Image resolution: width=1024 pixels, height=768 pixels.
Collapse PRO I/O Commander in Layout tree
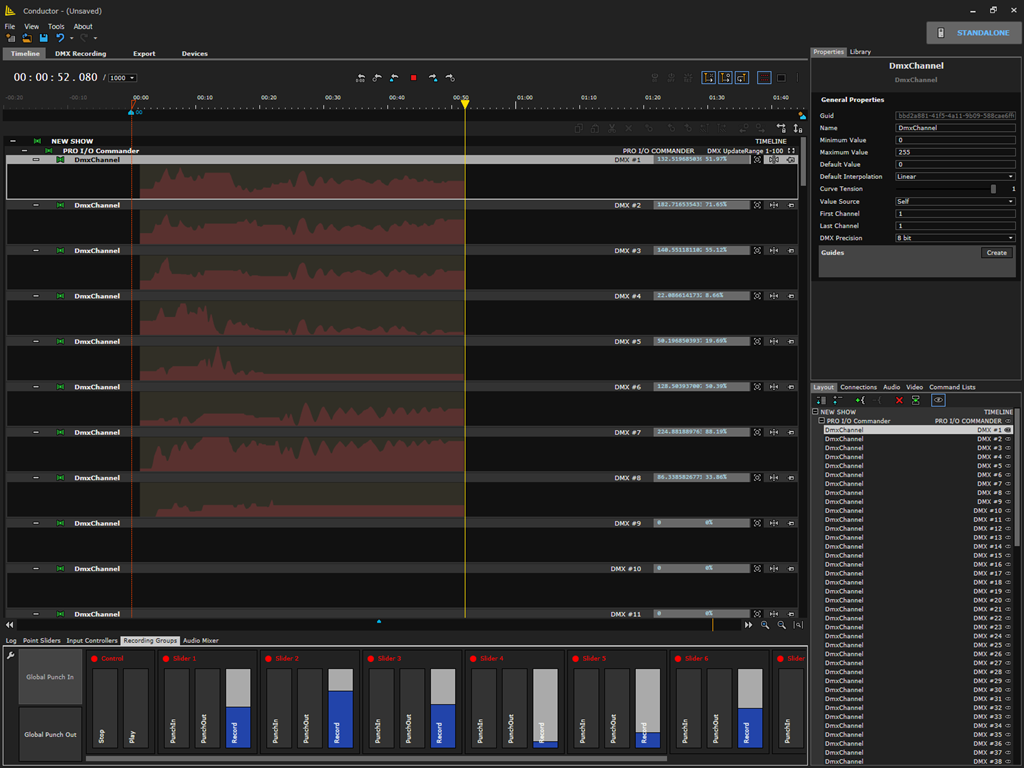click(x=822, y=421)
